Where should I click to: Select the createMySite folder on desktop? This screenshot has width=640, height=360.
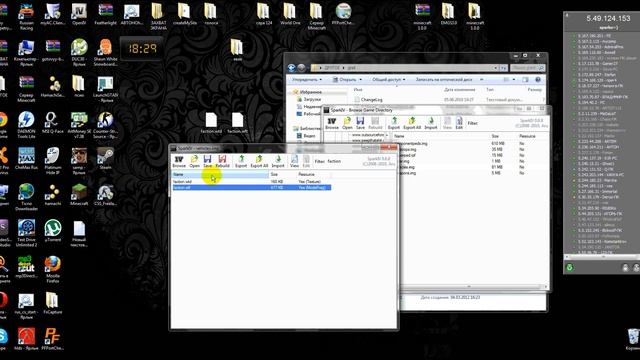[184, 15]
